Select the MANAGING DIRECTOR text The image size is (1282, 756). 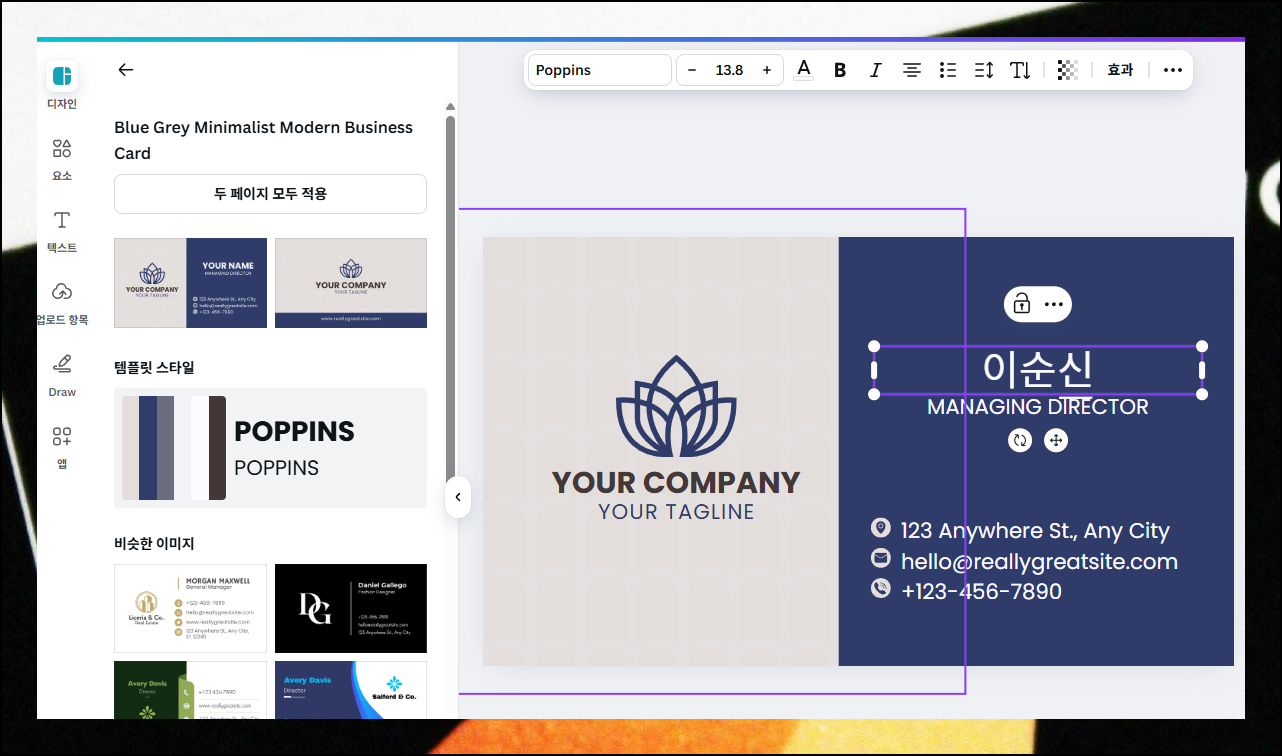click(1038, 407)
